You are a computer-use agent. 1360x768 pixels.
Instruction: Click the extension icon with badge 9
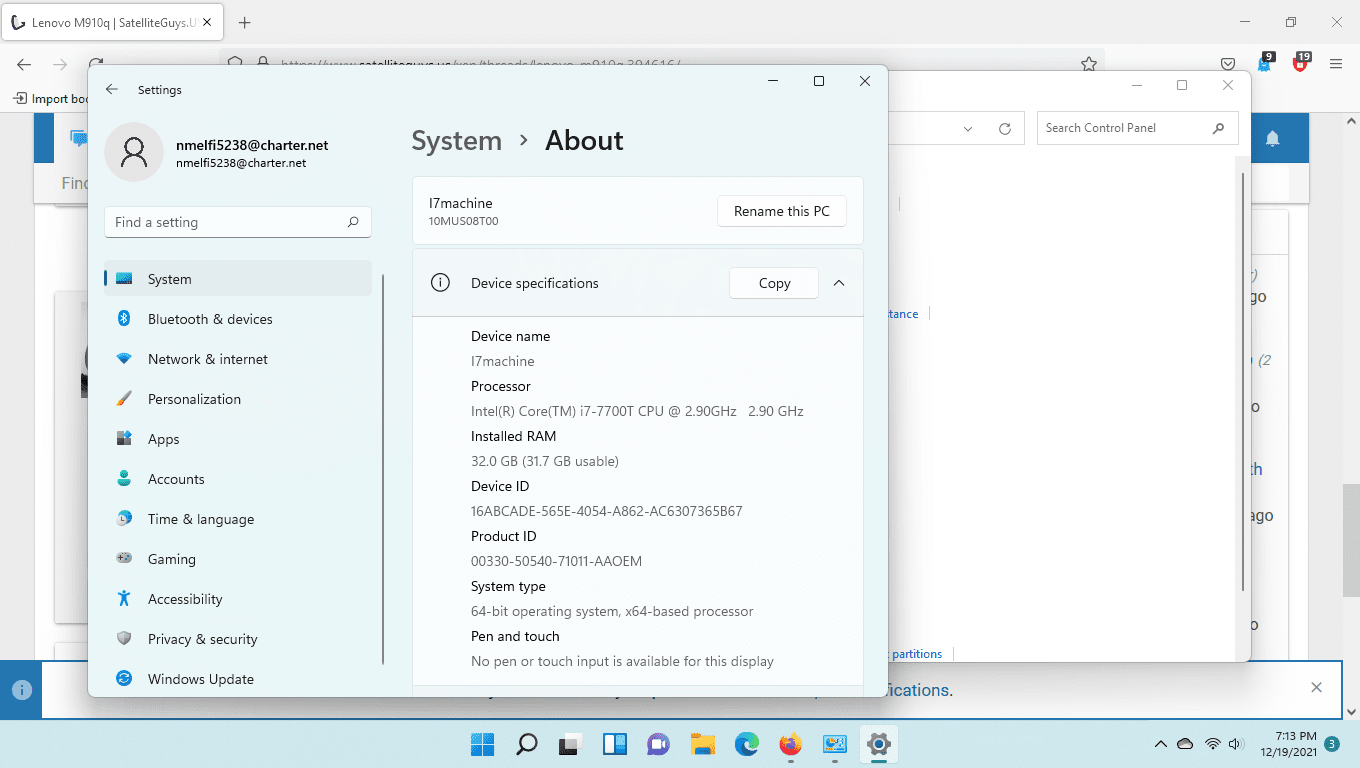click(x=1265, y=62)
